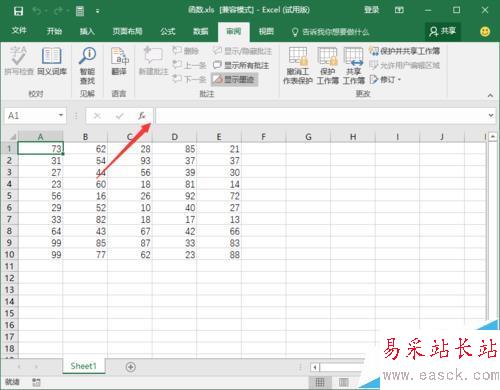The image size is (500, 390).
Task: Select column B header
Action: coord(85,137)
